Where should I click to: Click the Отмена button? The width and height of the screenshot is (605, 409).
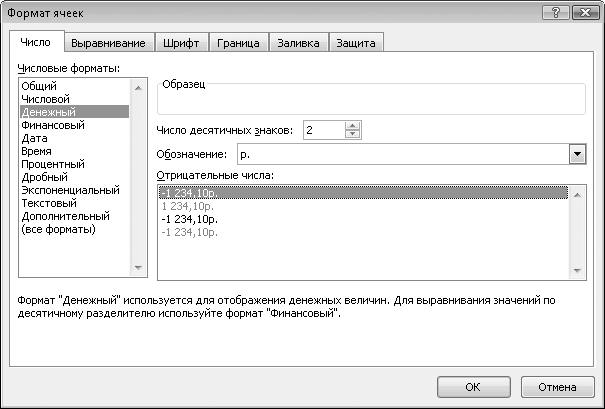558,387
